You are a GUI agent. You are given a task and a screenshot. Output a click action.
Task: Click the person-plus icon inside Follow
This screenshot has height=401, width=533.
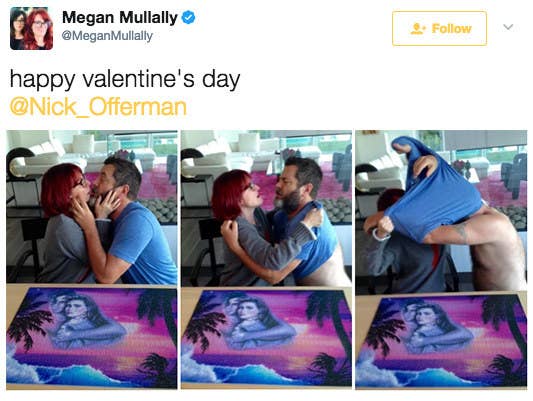[x=418, y=29]
